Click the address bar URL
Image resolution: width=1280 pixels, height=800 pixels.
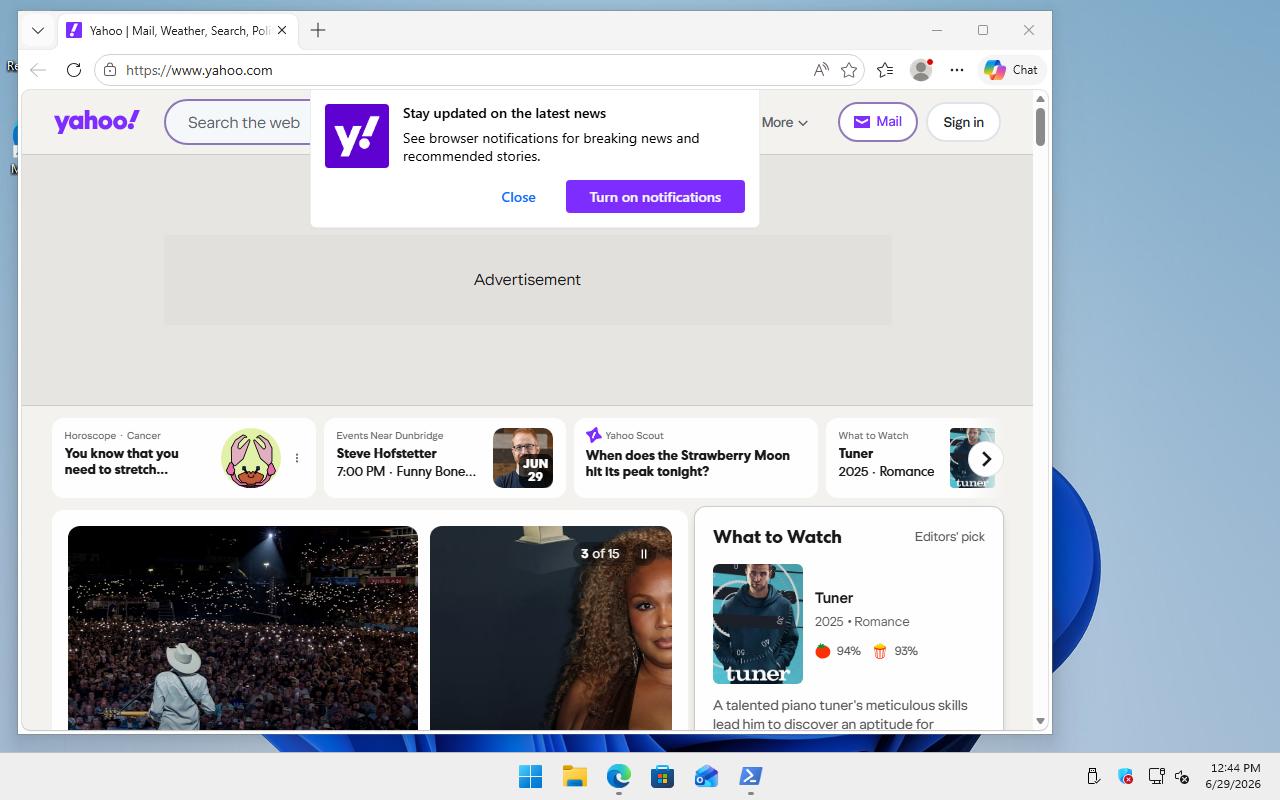pos(199,70)
